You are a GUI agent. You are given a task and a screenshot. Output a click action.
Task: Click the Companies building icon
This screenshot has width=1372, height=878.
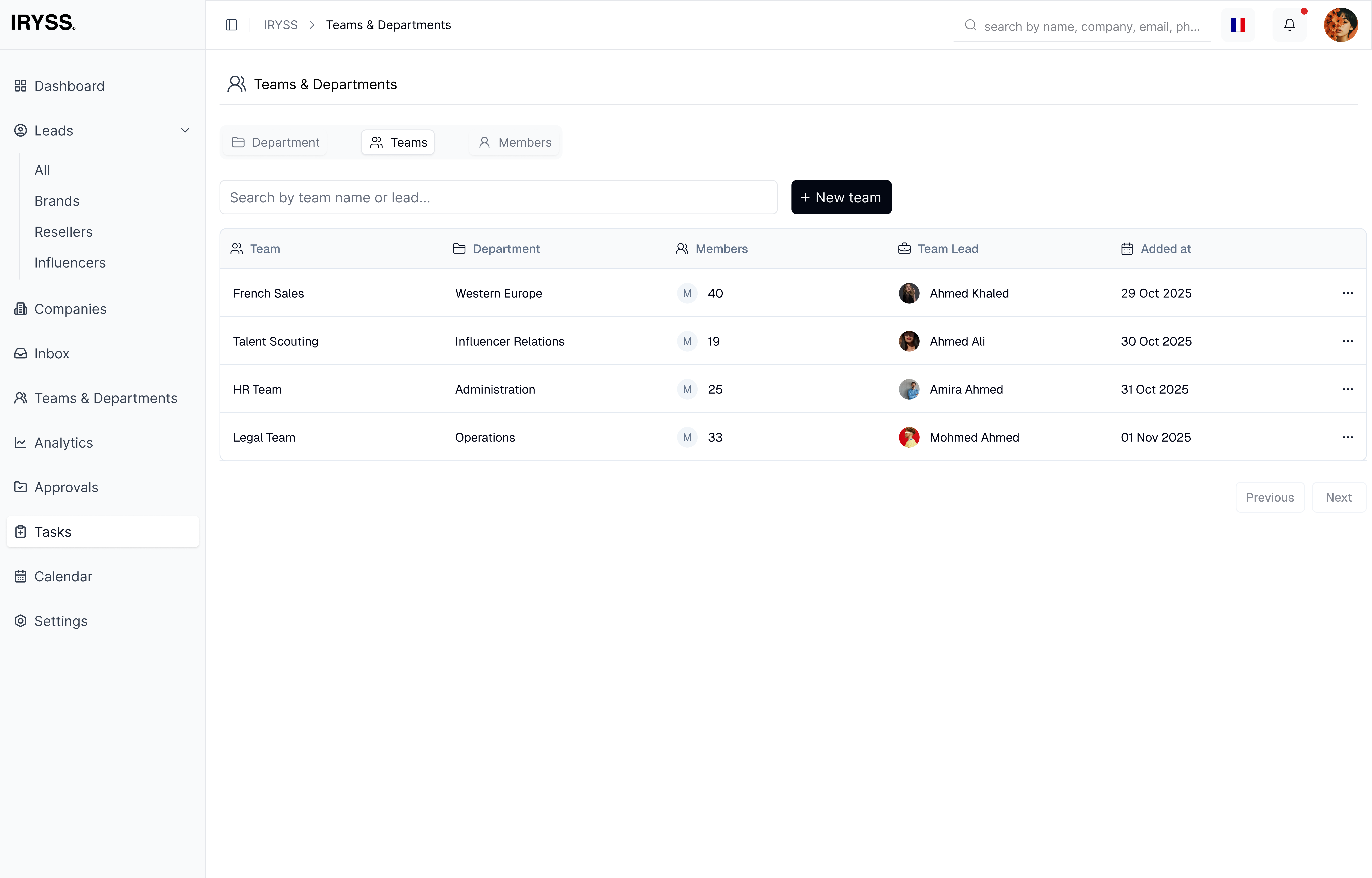pyautogui.click(x=21, y=309)
